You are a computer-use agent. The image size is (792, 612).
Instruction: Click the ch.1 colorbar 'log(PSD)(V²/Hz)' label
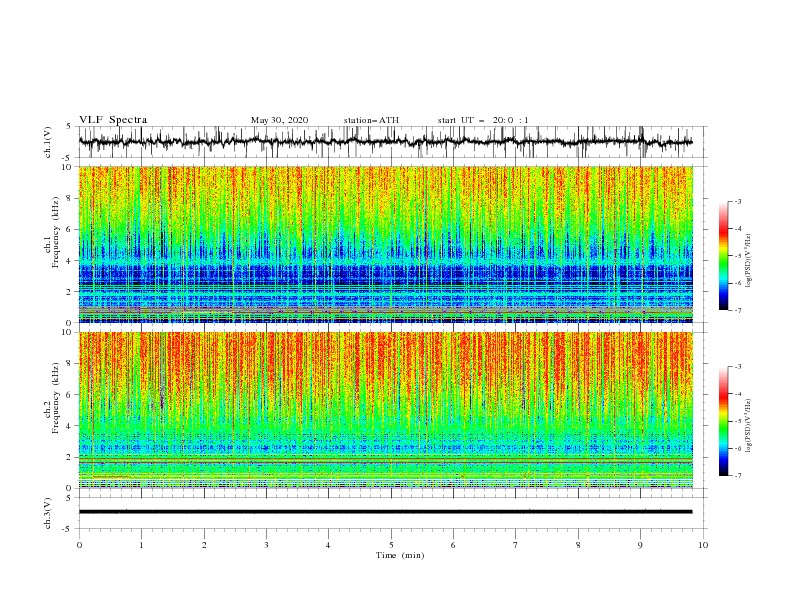[748, 261]
